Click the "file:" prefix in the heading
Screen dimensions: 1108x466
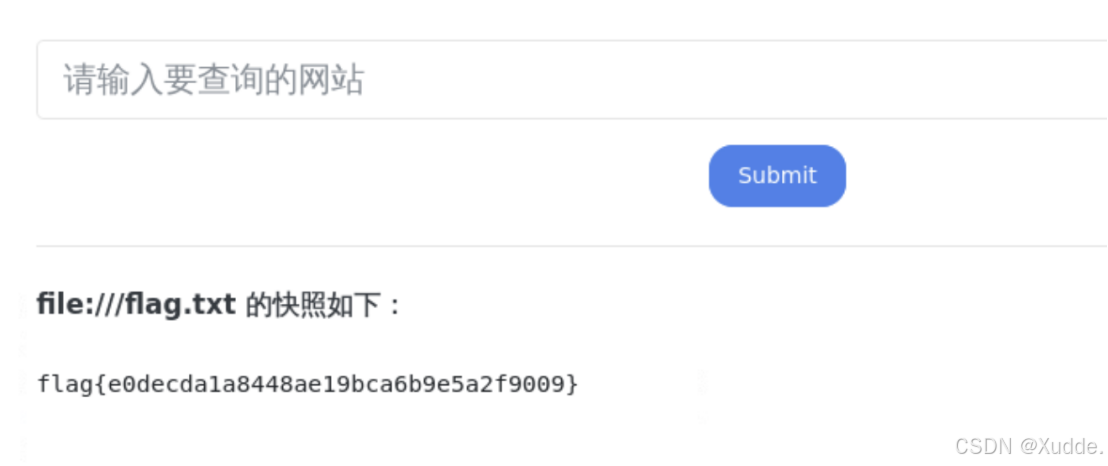pyautogui.click(x=69, y=305)
